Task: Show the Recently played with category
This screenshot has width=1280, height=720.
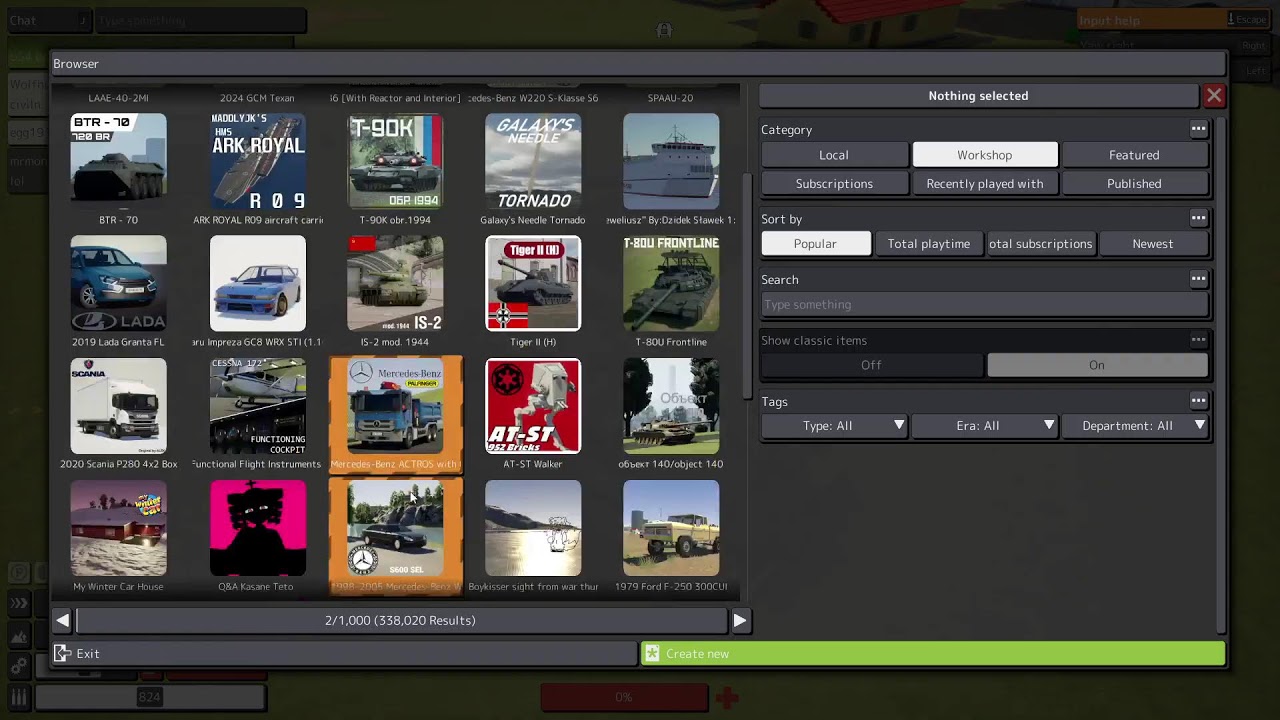Action: tap(985, 184)
